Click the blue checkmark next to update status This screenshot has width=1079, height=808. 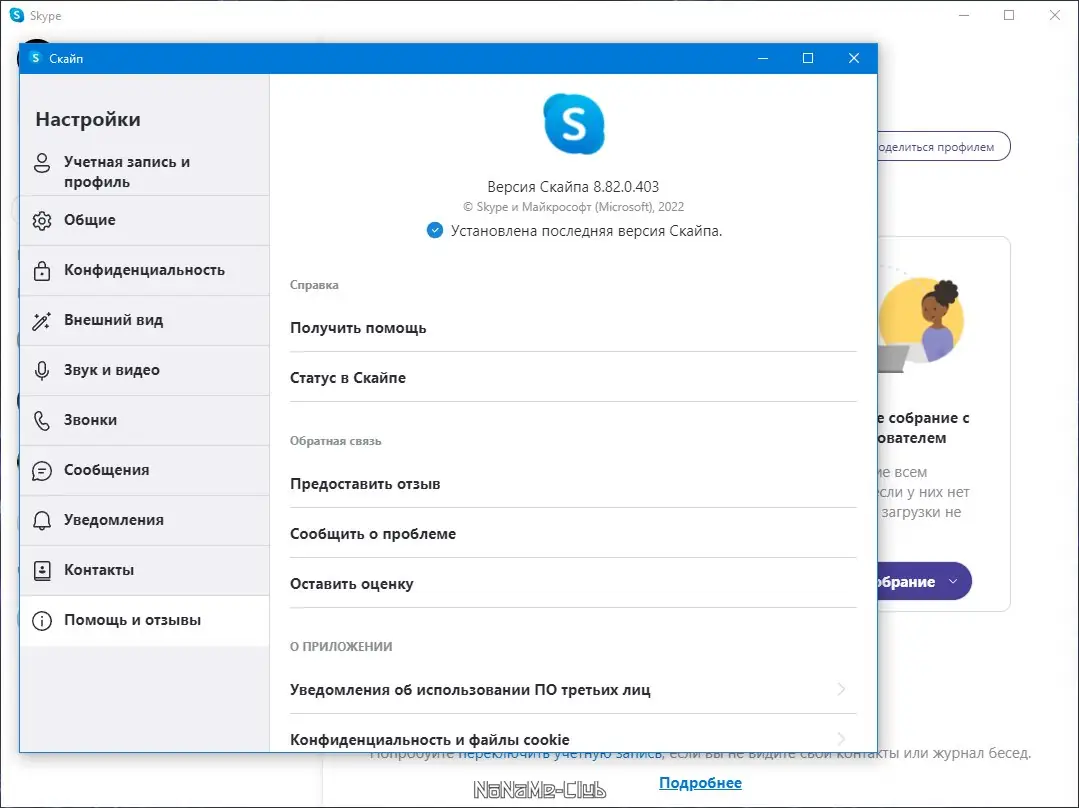tap(435, 231)
